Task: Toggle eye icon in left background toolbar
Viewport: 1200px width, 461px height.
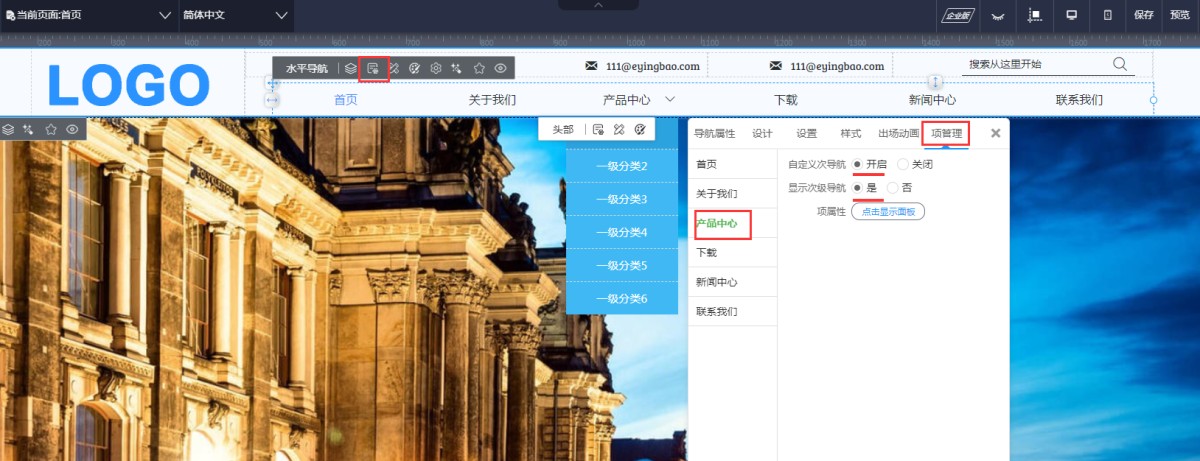Action: (72, 129)
